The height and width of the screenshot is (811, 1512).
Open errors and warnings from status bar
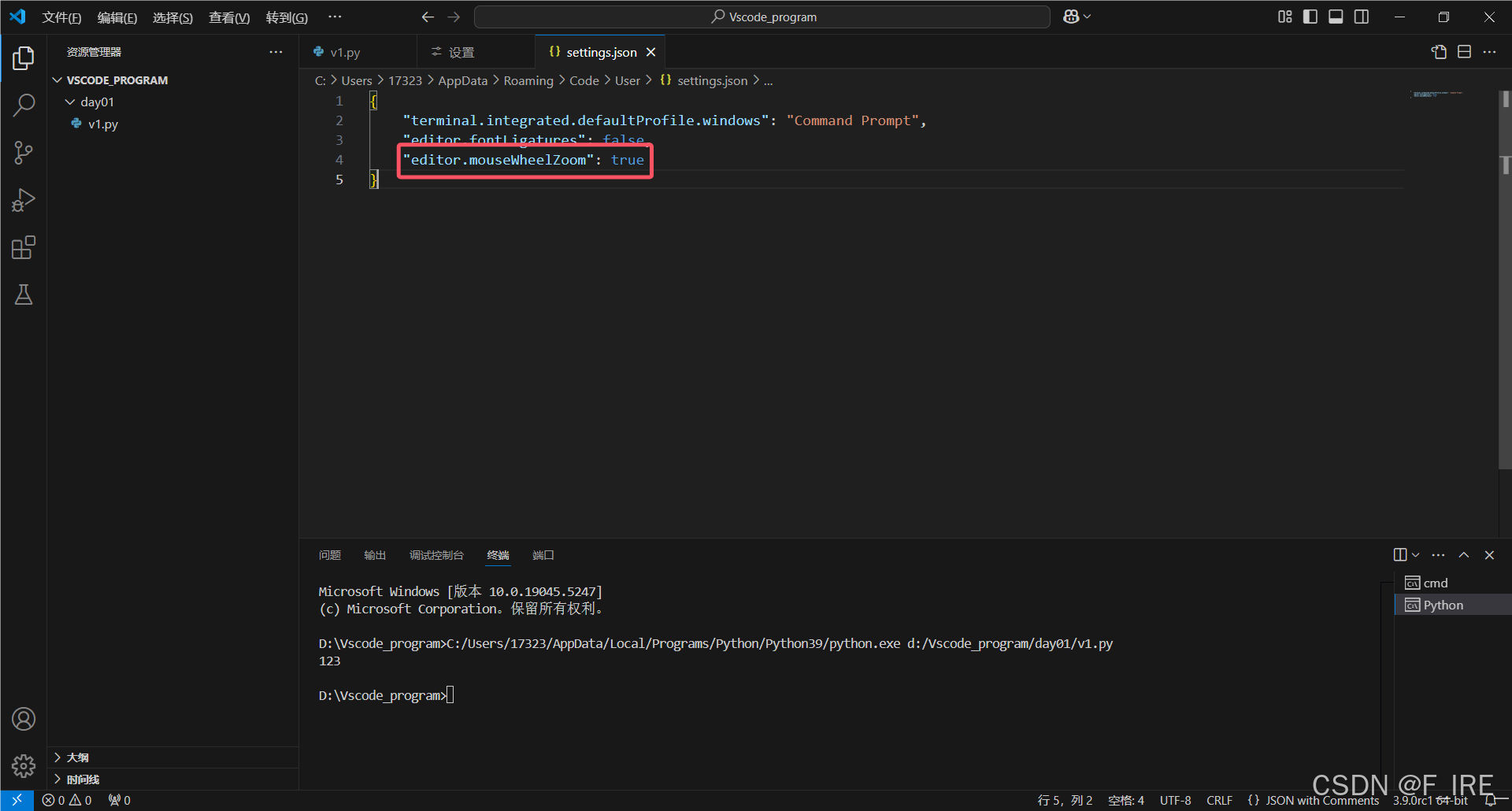point(67,800)
